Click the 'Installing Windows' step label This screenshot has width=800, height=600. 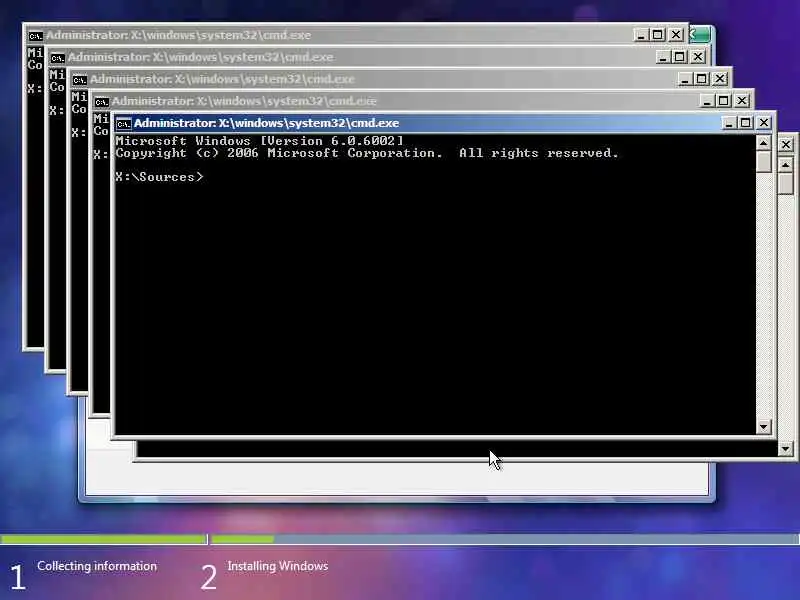[278, 566]
